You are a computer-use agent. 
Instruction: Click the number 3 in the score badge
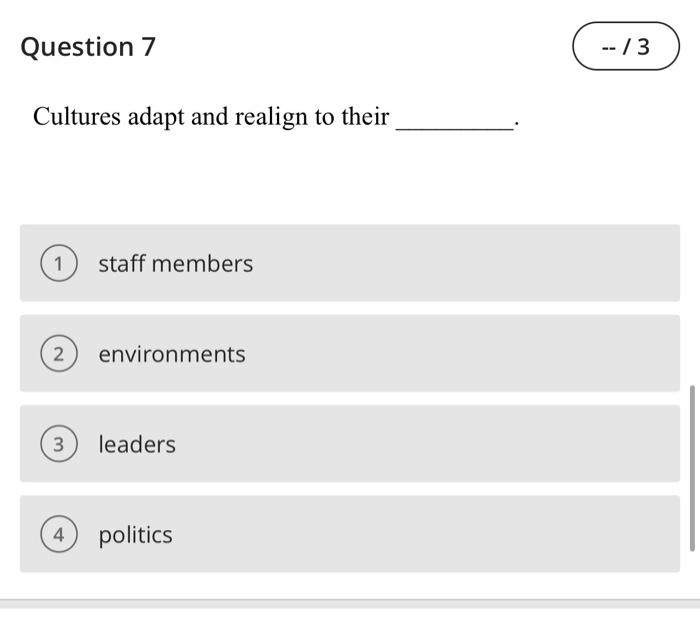pyautogui.click(x=642, y=47)
